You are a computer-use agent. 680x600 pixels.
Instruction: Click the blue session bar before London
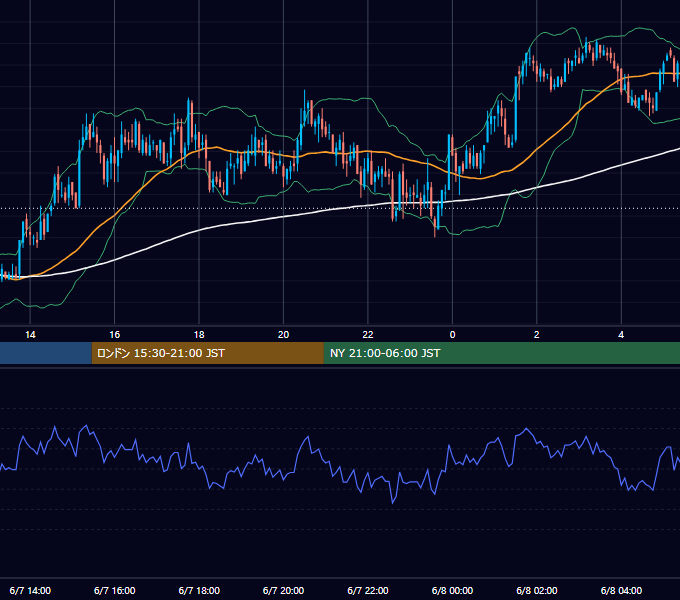coord(46,353)
